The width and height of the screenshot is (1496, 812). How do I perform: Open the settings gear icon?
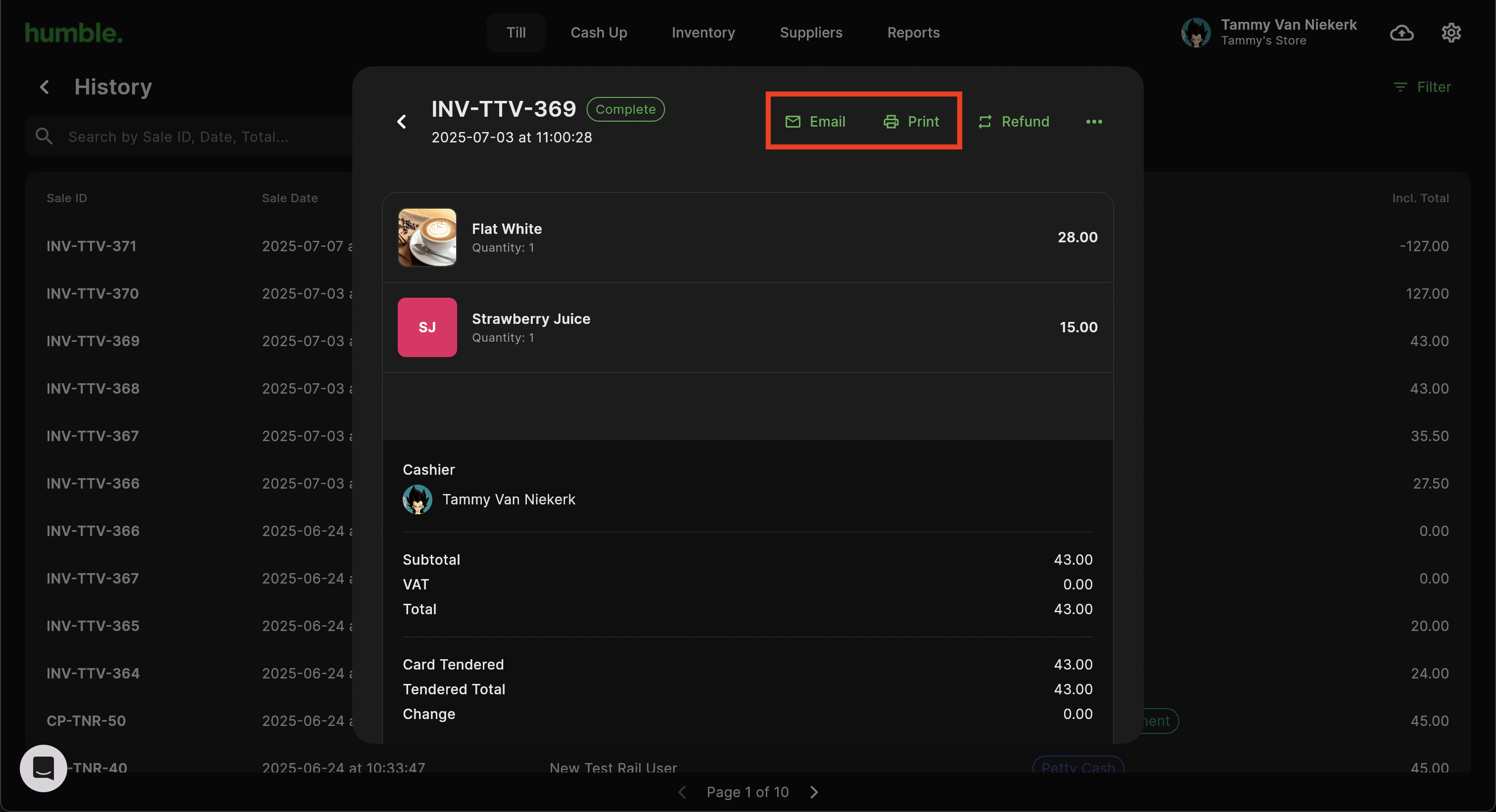(1450, 33)
